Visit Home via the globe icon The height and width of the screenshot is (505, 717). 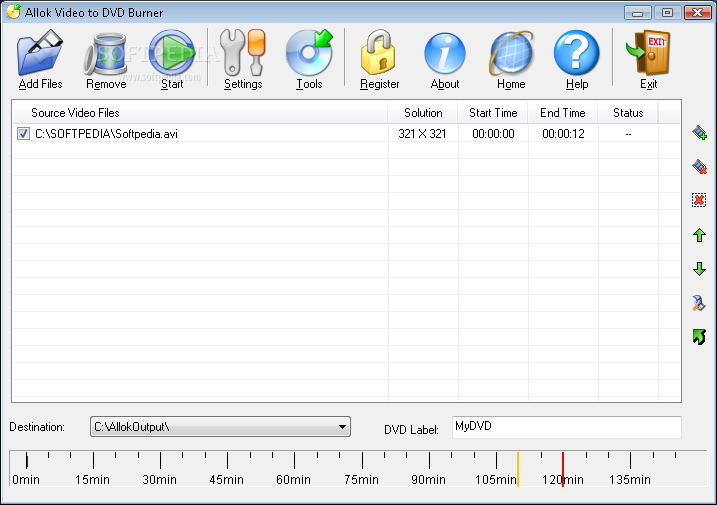tap(511, 54)
